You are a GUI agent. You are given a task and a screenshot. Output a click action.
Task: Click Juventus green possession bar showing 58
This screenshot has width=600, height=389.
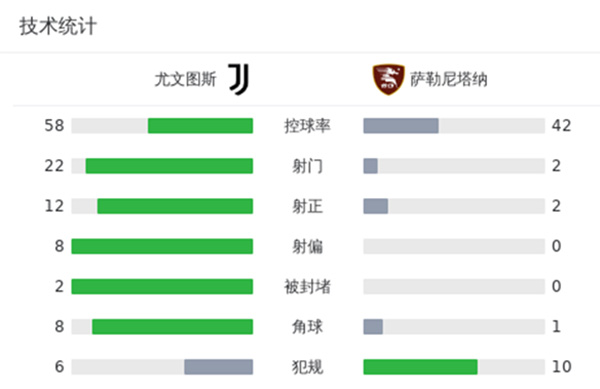(201, 126)
